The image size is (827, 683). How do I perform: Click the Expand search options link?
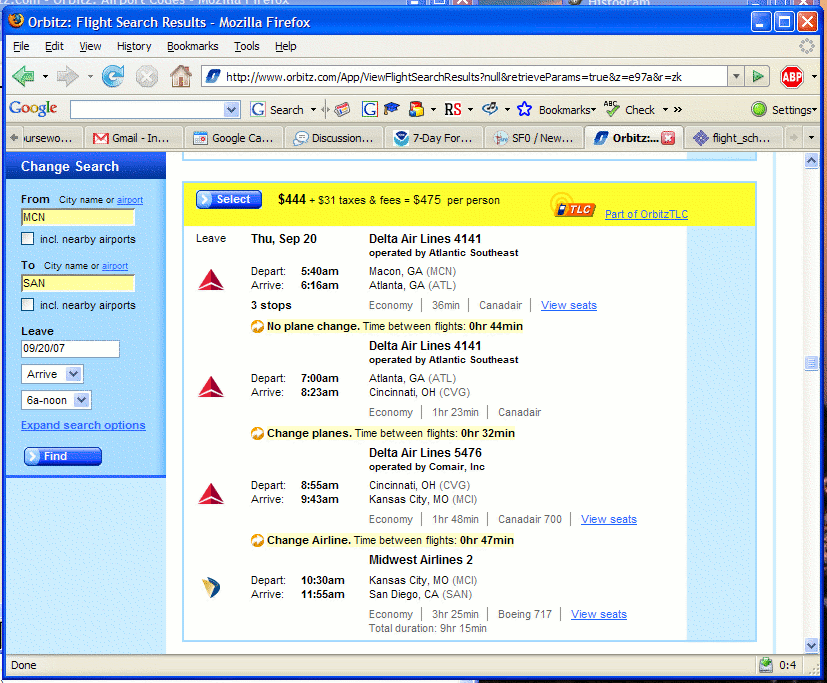(x=83, y=425)
